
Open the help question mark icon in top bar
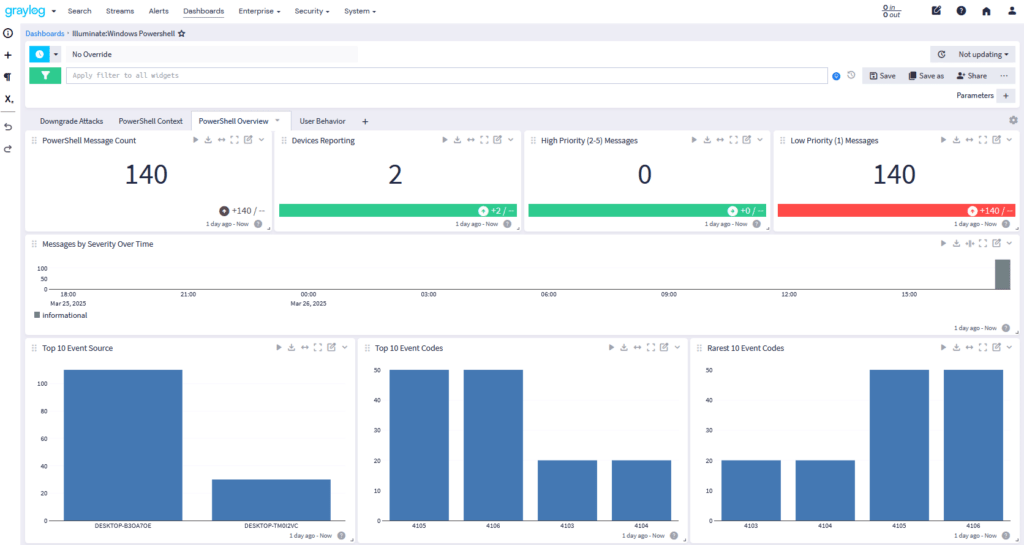tap(961, 11)
